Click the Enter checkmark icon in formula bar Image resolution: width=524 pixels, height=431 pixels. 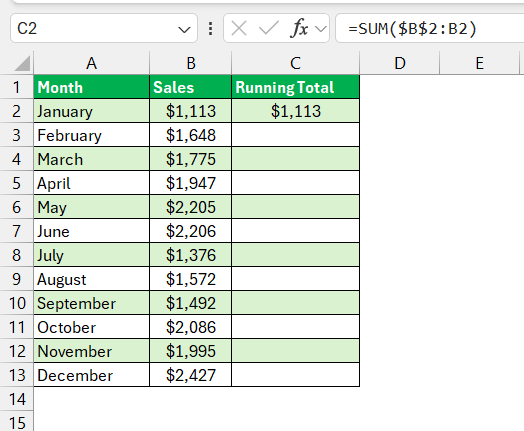click(x=269, y=28)
